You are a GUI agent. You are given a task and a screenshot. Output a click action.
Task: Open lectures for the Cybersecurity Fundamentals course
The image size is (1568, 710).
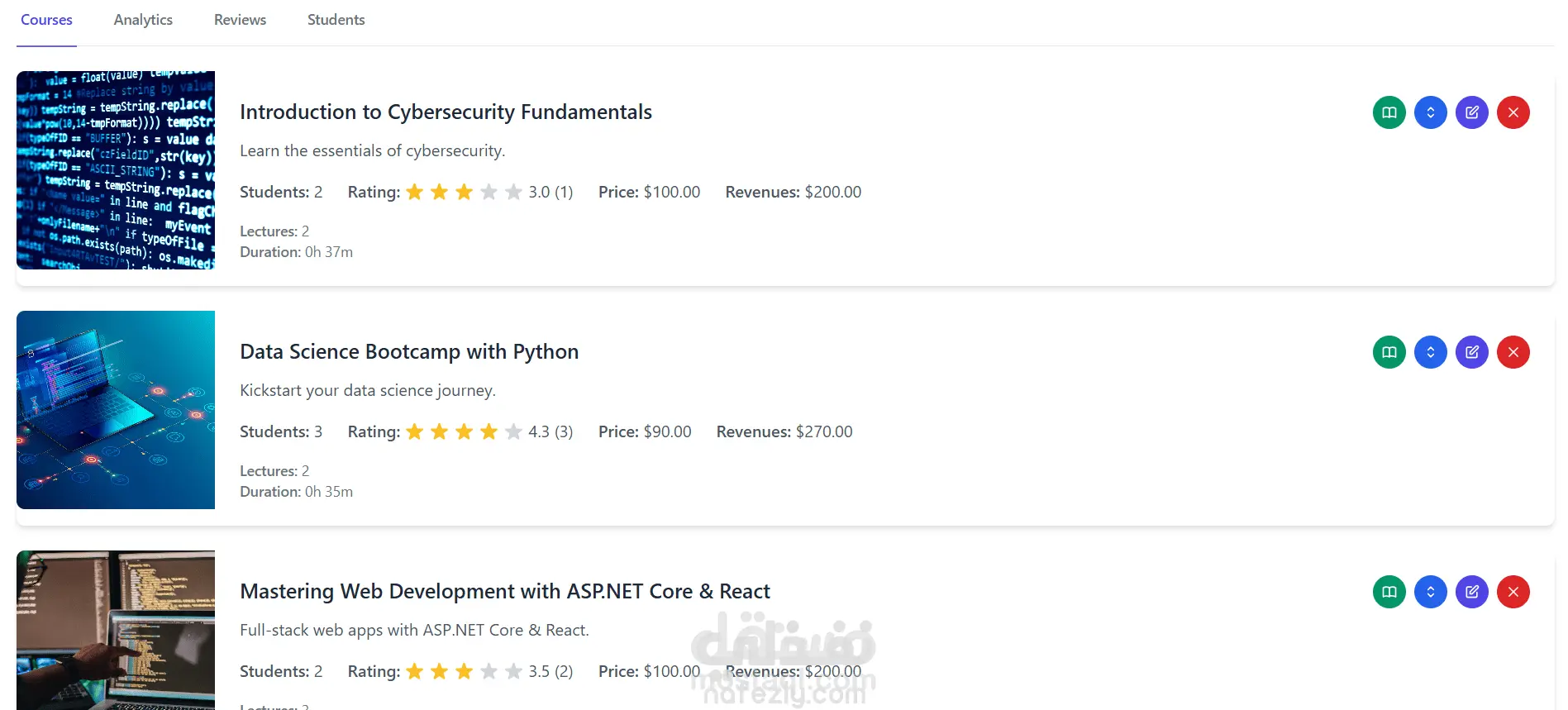tap(1389, 112)
